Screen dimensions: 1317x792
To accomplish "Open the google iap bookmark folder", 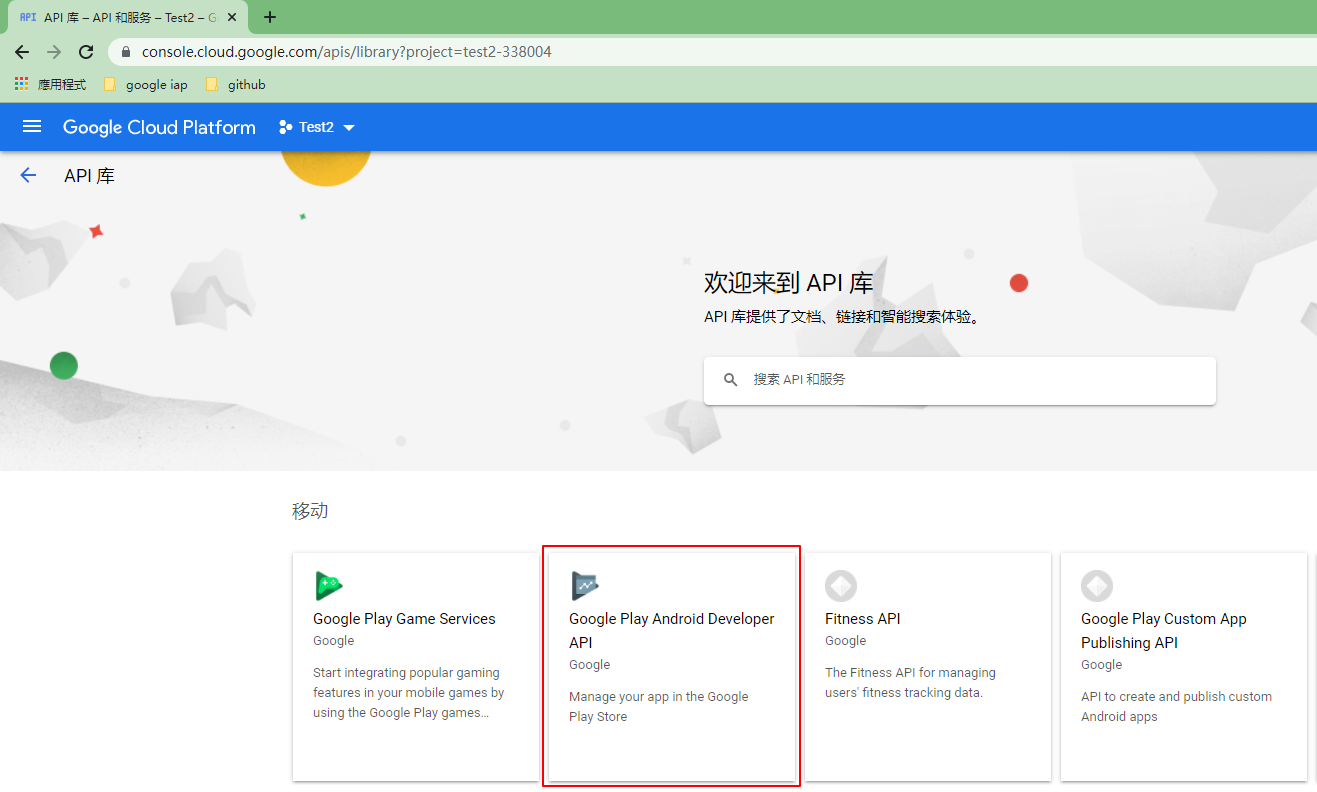I will click(146, 85).
